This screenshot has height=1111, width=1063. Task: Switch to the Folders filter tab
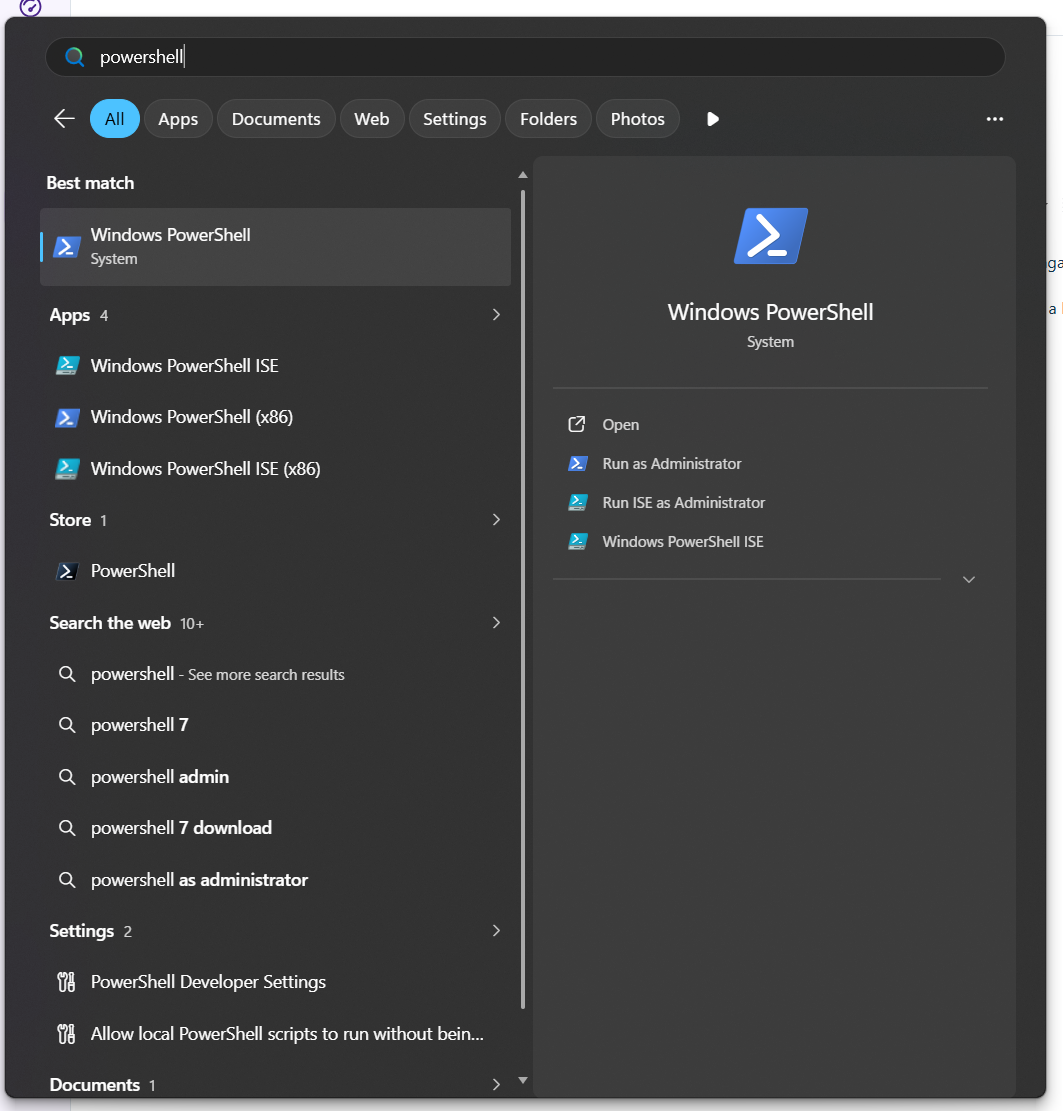(x=548, y=118)
